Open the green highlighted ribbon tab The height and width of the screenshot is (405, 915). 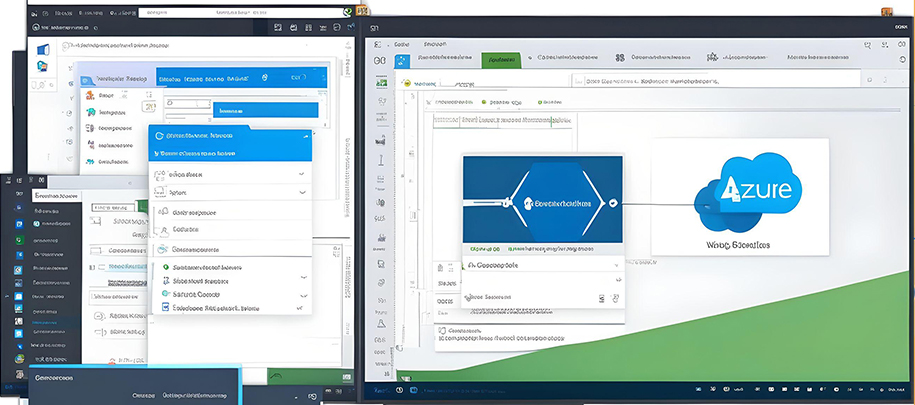(x=501, y=60)
